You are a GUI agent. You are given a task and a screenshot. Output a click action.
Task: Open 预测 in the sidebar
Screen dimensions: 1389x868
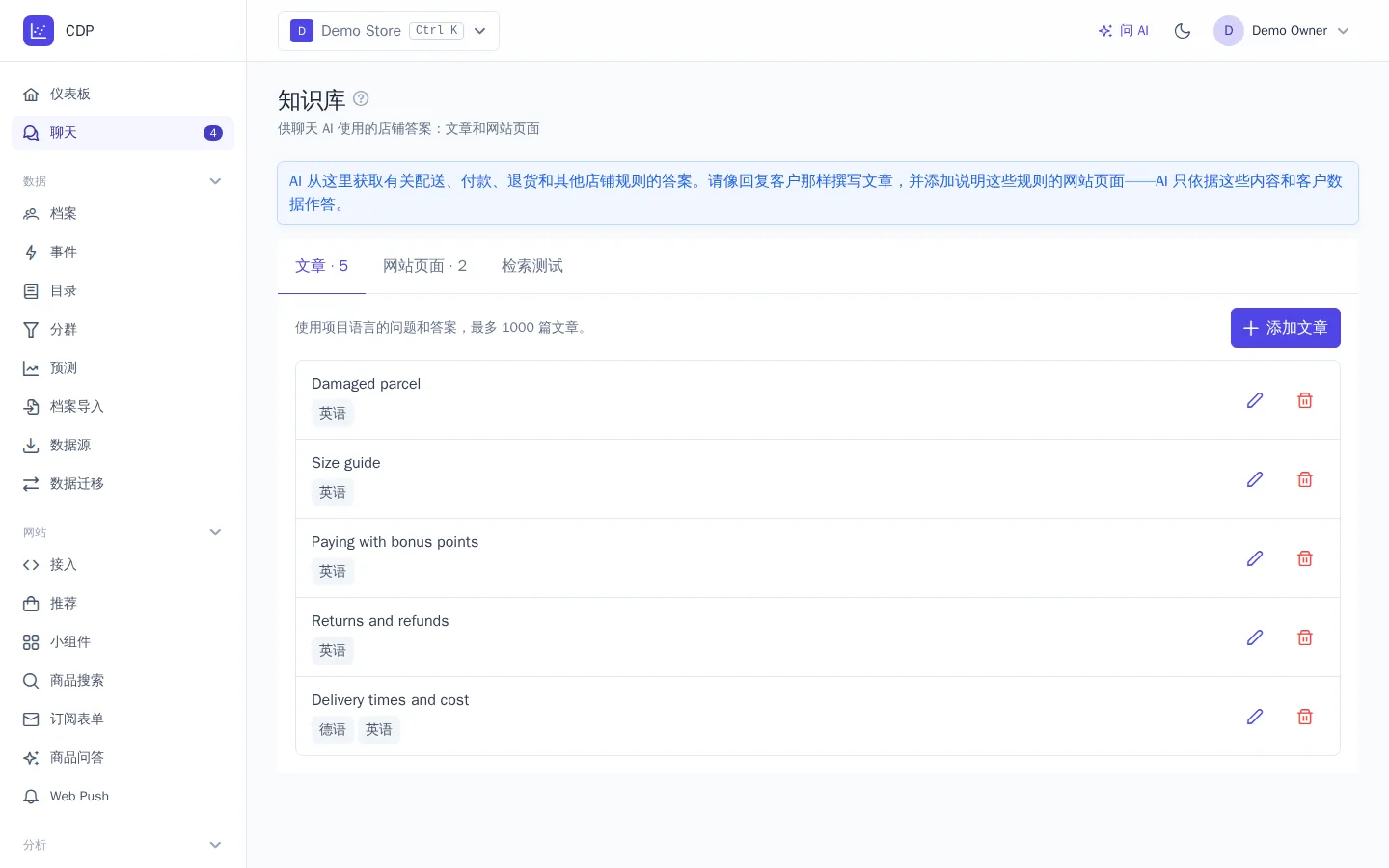(123, 368)
